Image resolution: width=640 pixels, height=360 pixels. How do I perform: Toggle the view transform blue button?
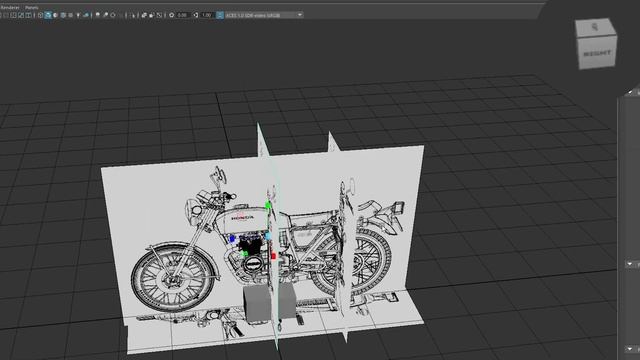(x=220, y=15)
